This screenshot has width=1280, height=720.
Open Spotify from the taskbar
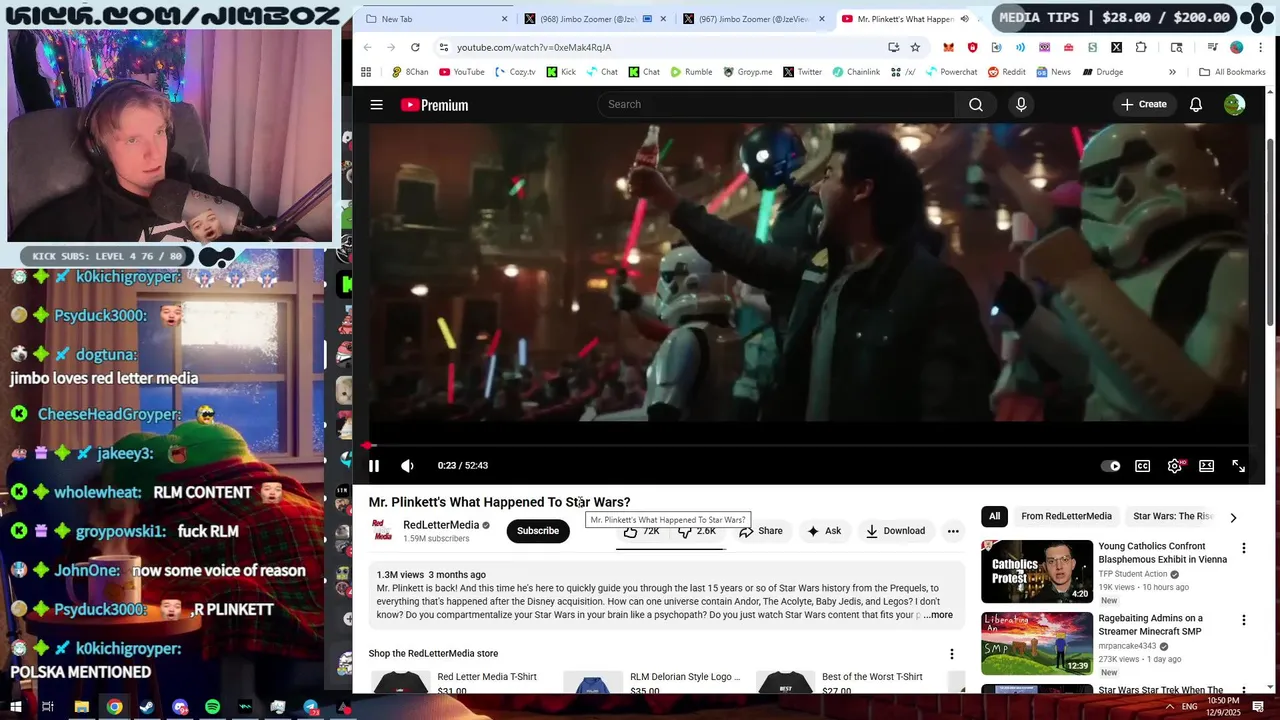click(x=213, y=707)
